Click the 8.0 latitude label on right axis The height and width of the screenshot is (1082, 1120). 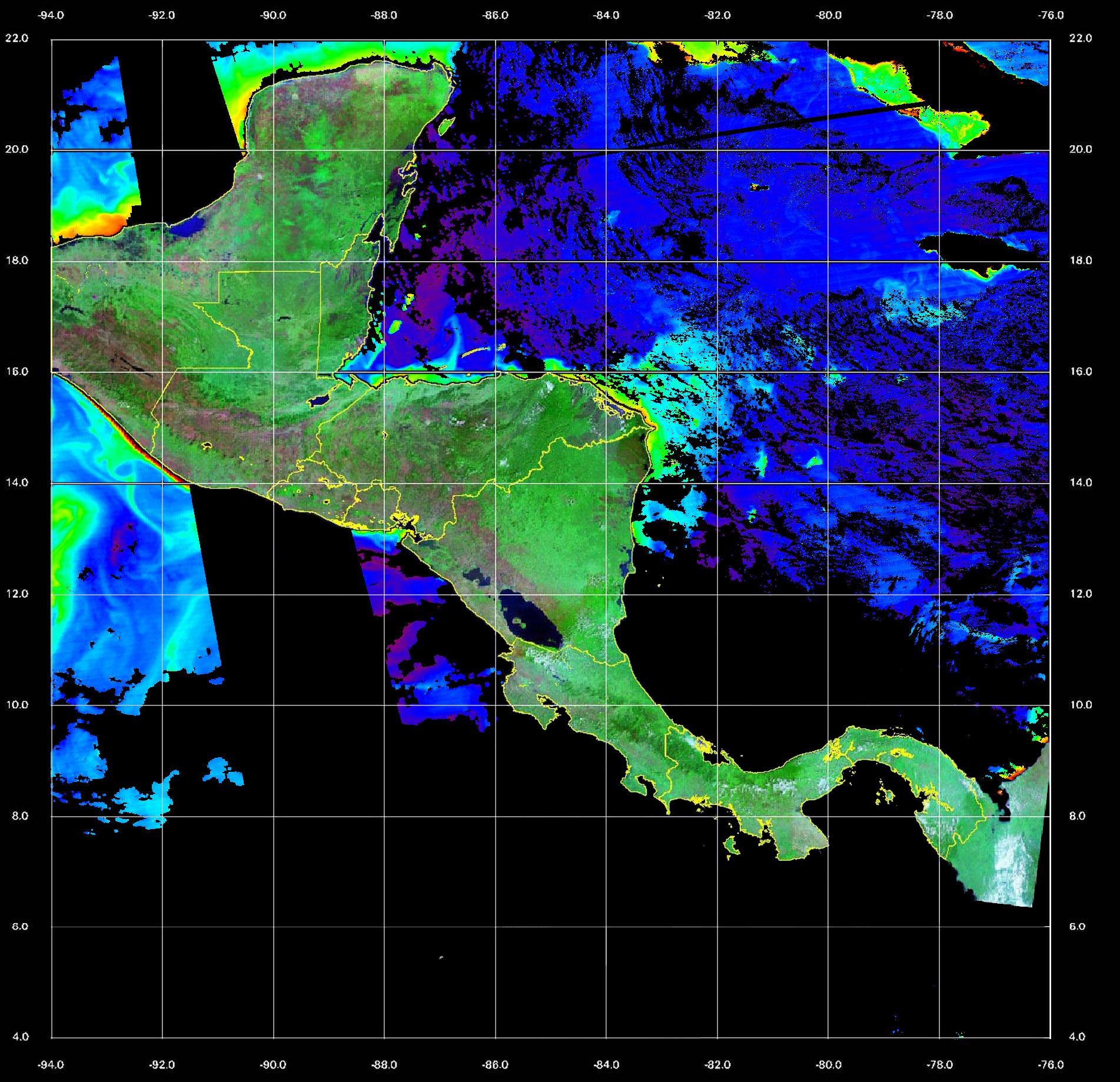point(1080,816)
